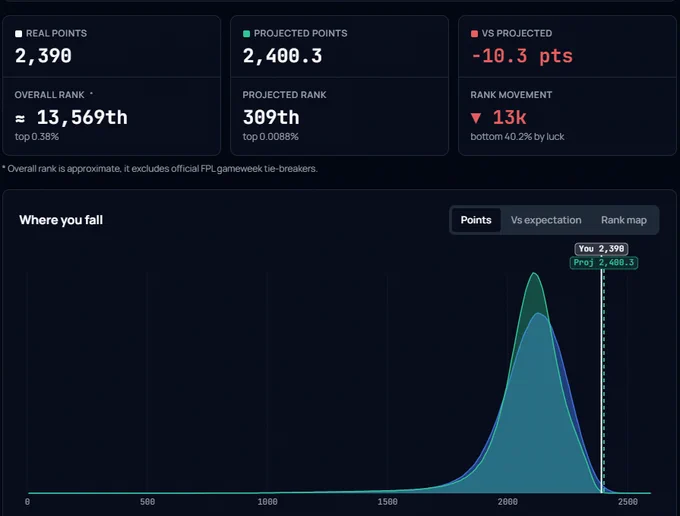Screen dimensions: 680x516
Task: Click the projected rank '309th'
Action: pyautogui.click(x=271, y=117)
